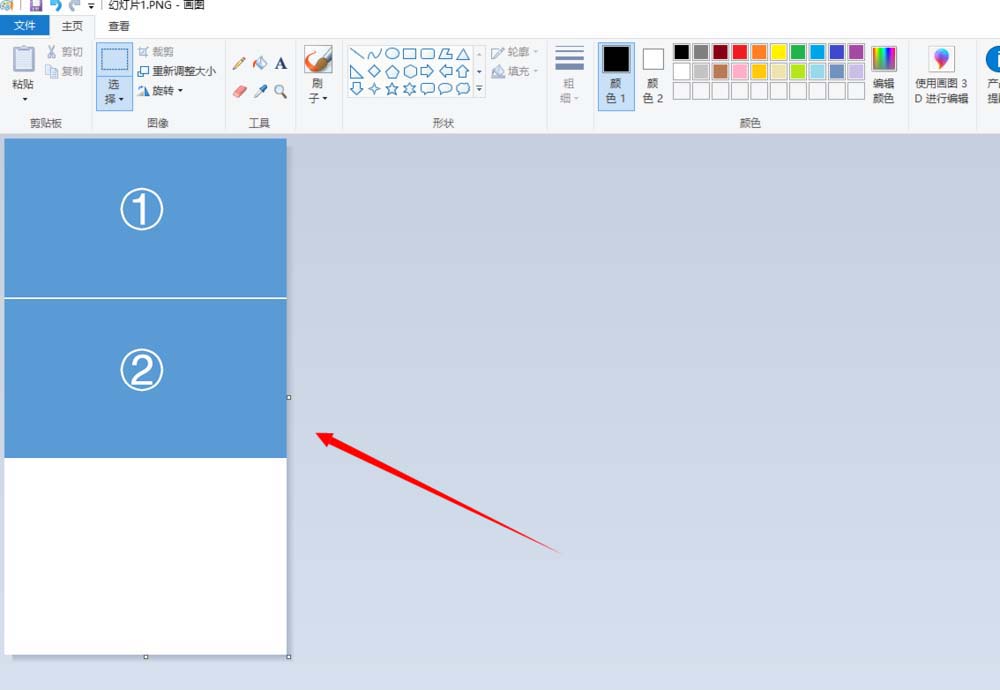Choose the Up arrow shape

(463, 71)
